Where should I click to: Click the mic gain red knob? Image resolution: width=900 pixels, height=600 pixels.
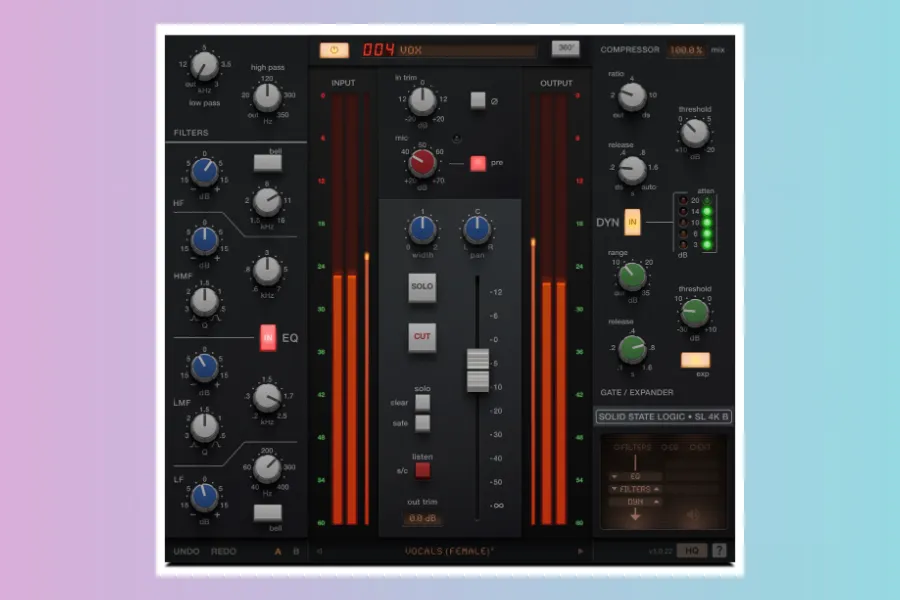point(422,159)
